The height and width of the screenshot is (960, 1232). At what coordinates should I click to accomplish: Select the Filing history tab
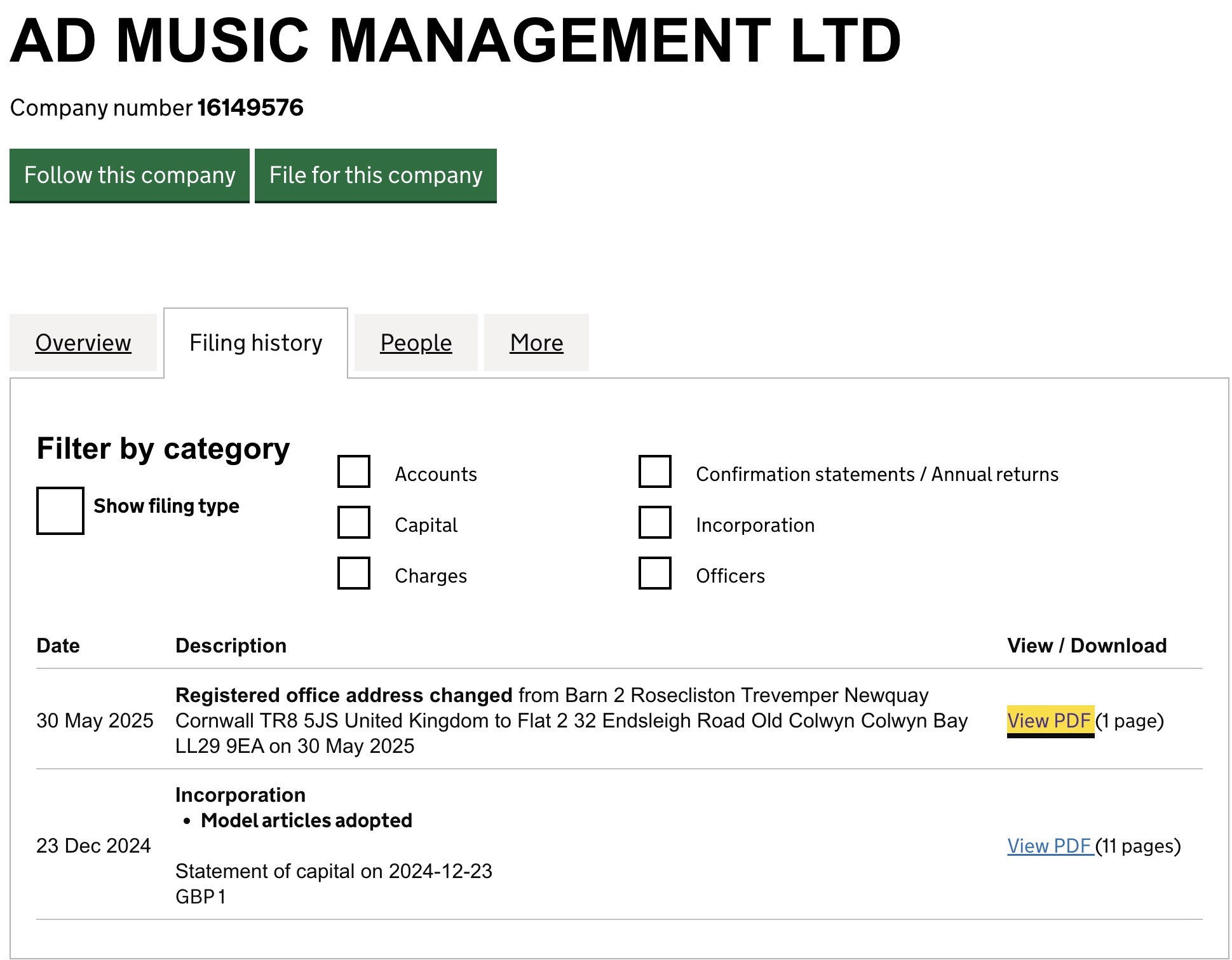(255, 342)
